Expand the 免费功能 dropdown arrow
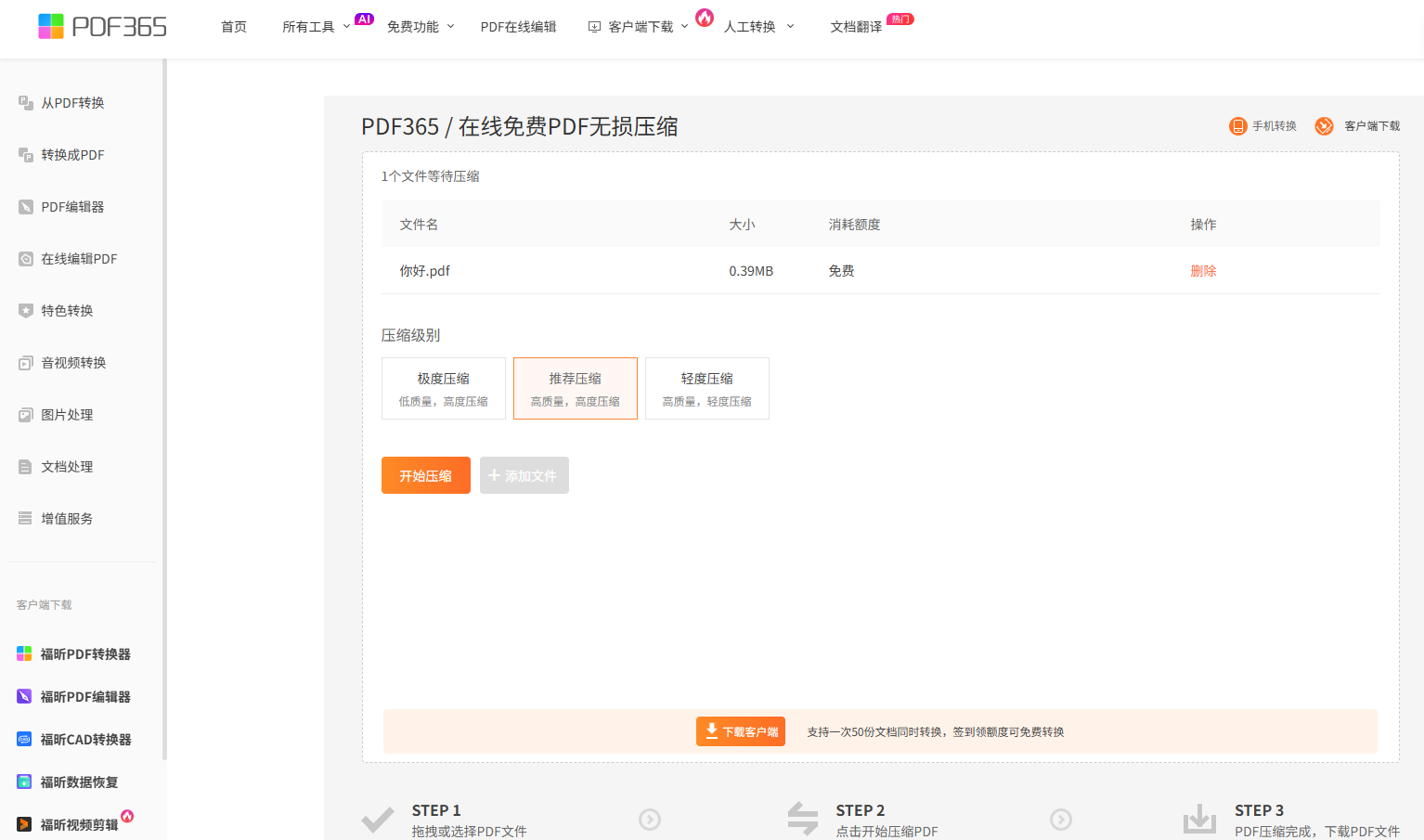Viewport: 1424px width, 840px height. point(451,26)
